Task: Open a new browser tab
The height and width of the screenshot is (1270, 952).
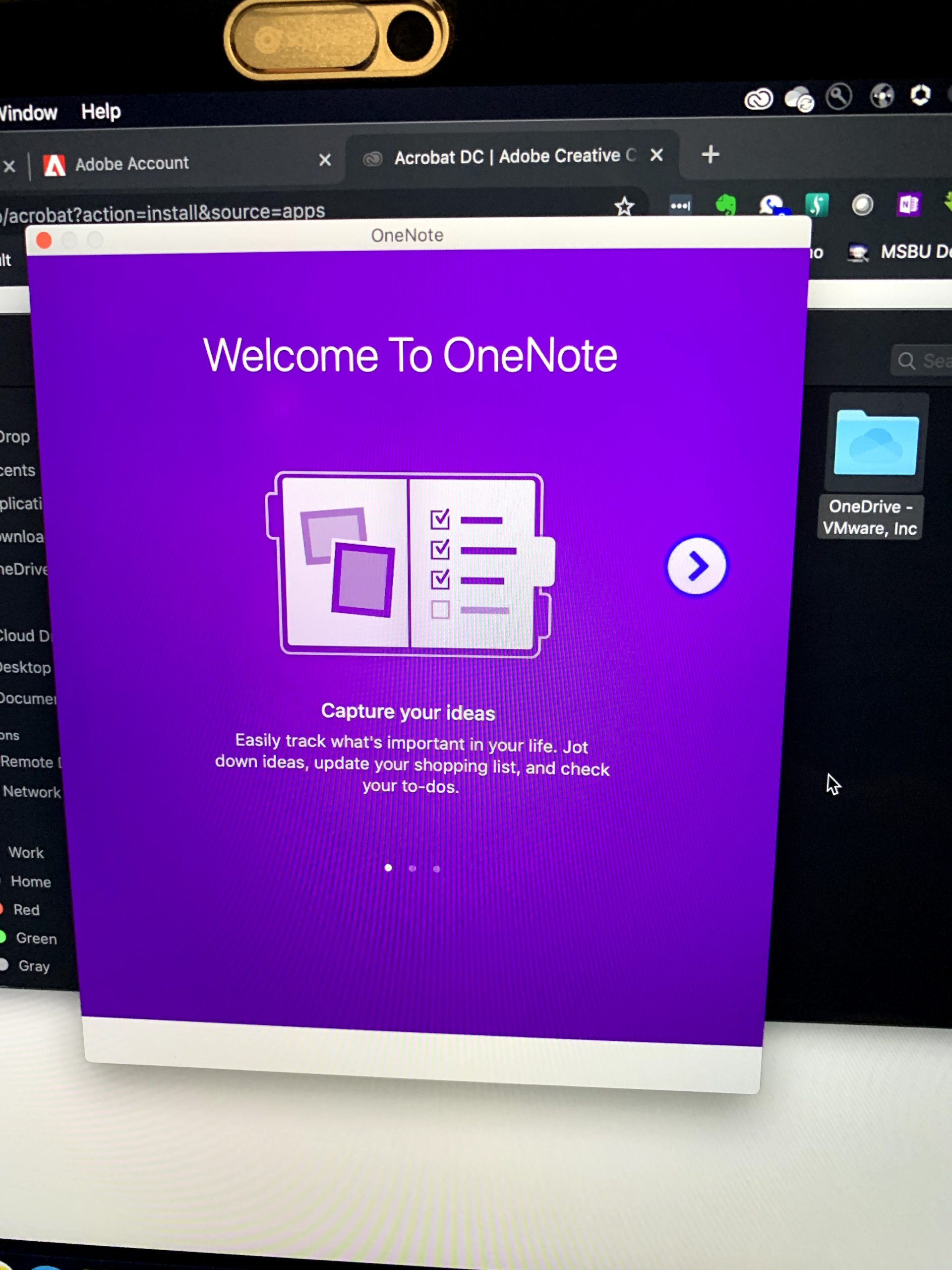Action: pyautogui.click(x=711, y=154)
